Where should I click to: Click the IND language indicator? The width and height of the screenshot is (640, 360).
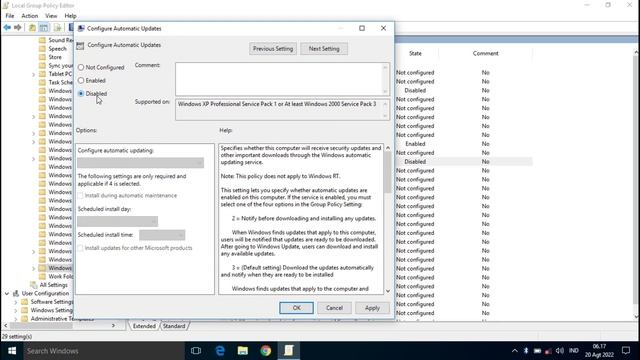(x=573, y=351)
